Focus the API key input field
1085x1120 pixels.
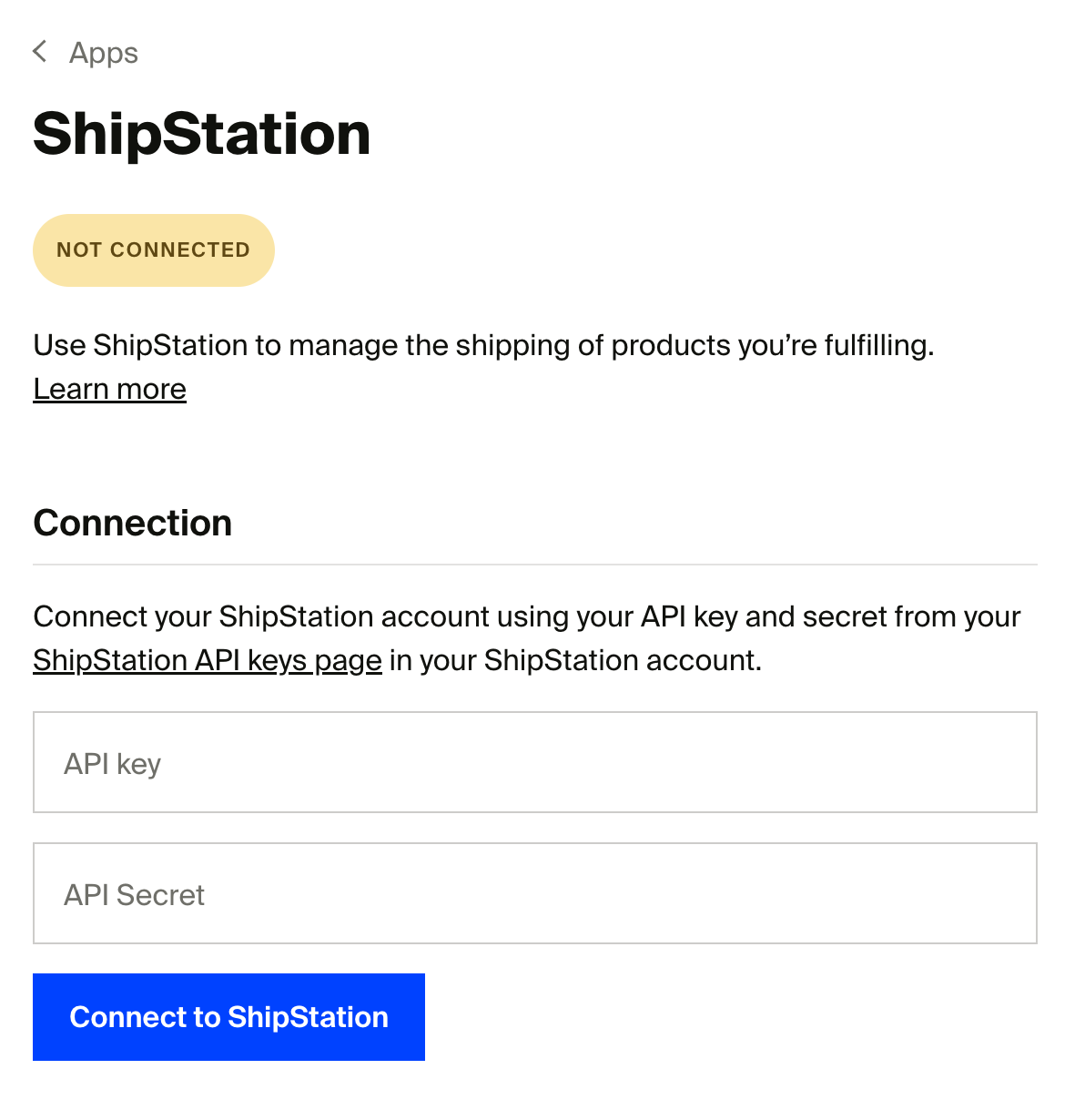point(535,762)
